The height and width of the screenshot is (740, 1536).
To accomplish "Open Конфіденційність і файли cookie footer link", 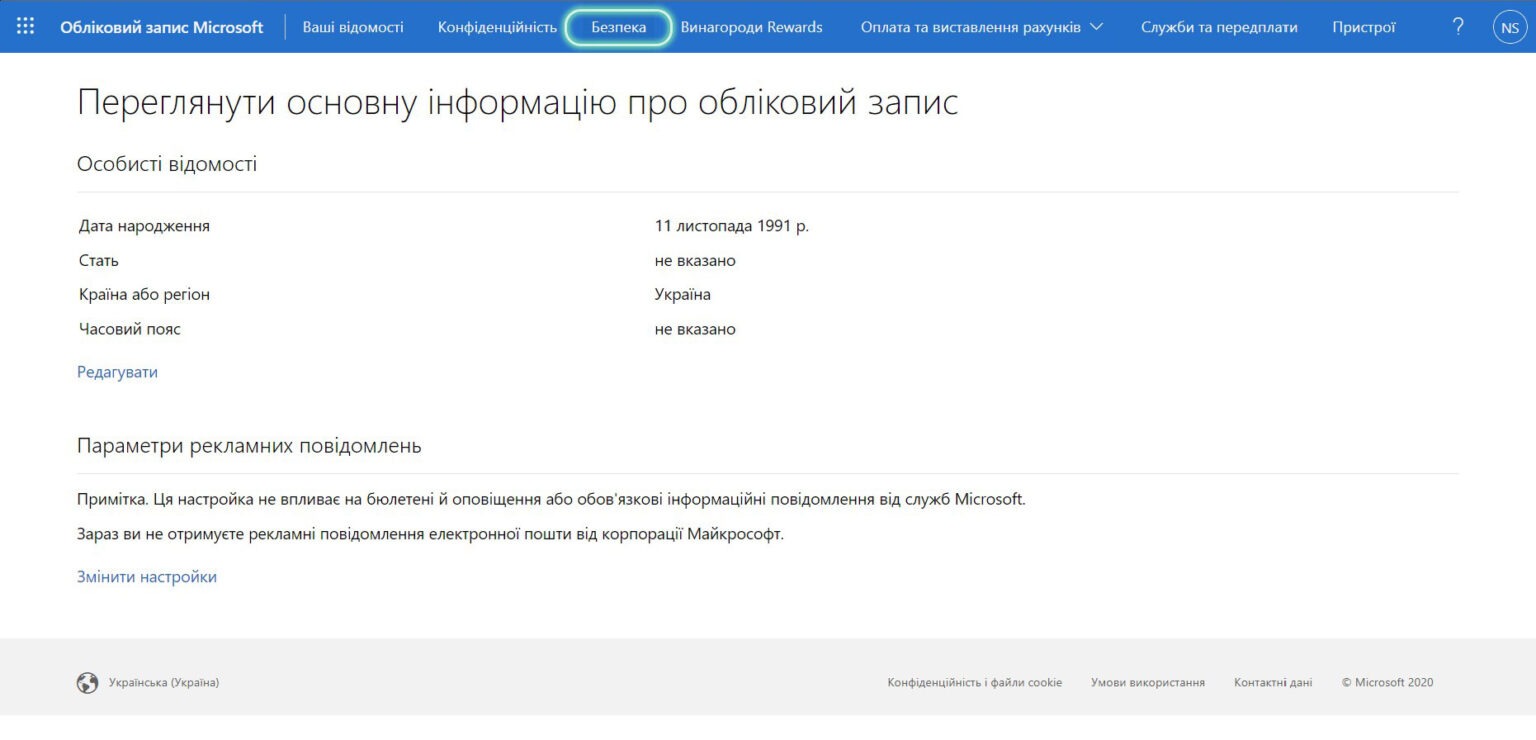I will (x=975, y=683).
